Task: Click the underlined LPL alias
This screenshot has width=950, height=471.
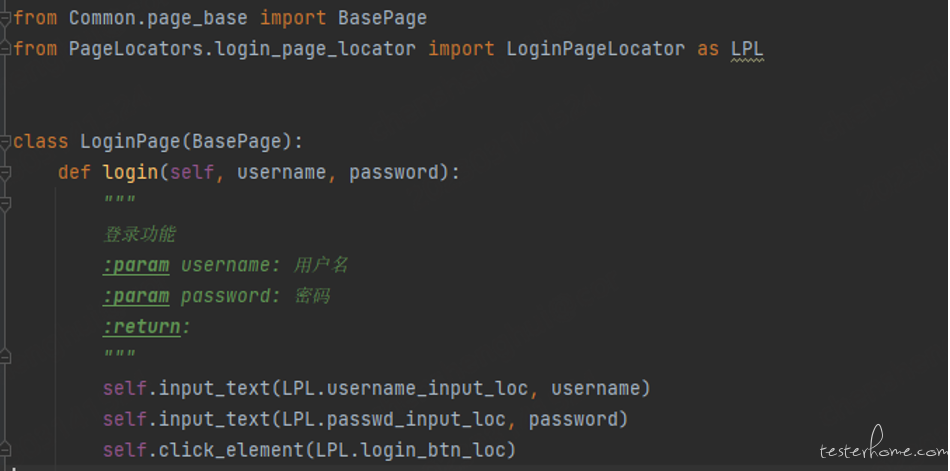Action: coord(747,49)
